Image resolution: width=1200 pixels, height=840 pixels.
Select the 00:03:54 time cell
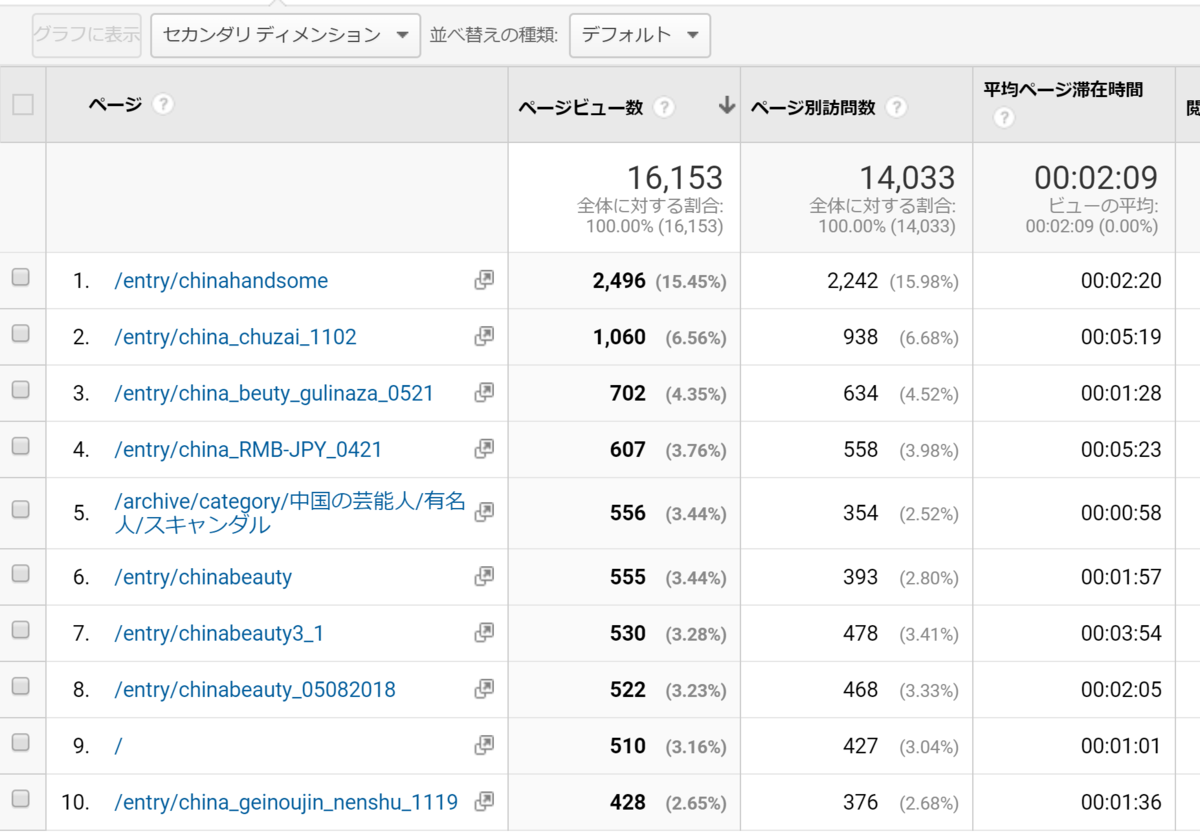(x=1121, y=634)
